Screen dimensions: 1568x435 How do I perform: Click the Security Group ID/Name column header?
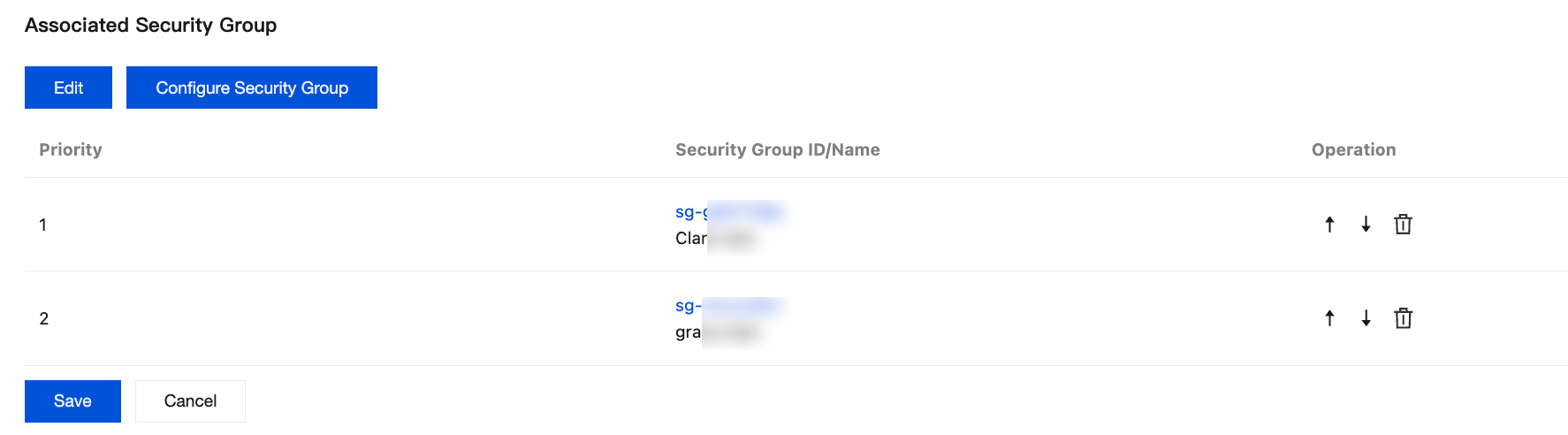point(777,149)
